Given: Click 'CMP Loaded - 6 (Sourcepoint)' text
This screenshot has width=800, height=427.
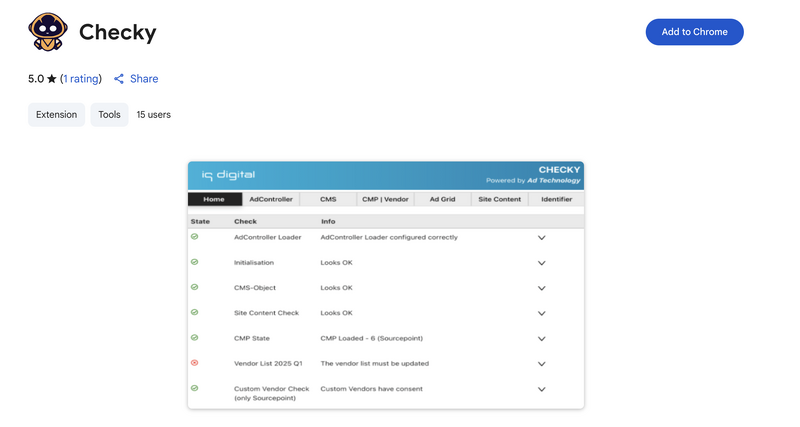Looking at the screenshot, I should coord(371,338).
